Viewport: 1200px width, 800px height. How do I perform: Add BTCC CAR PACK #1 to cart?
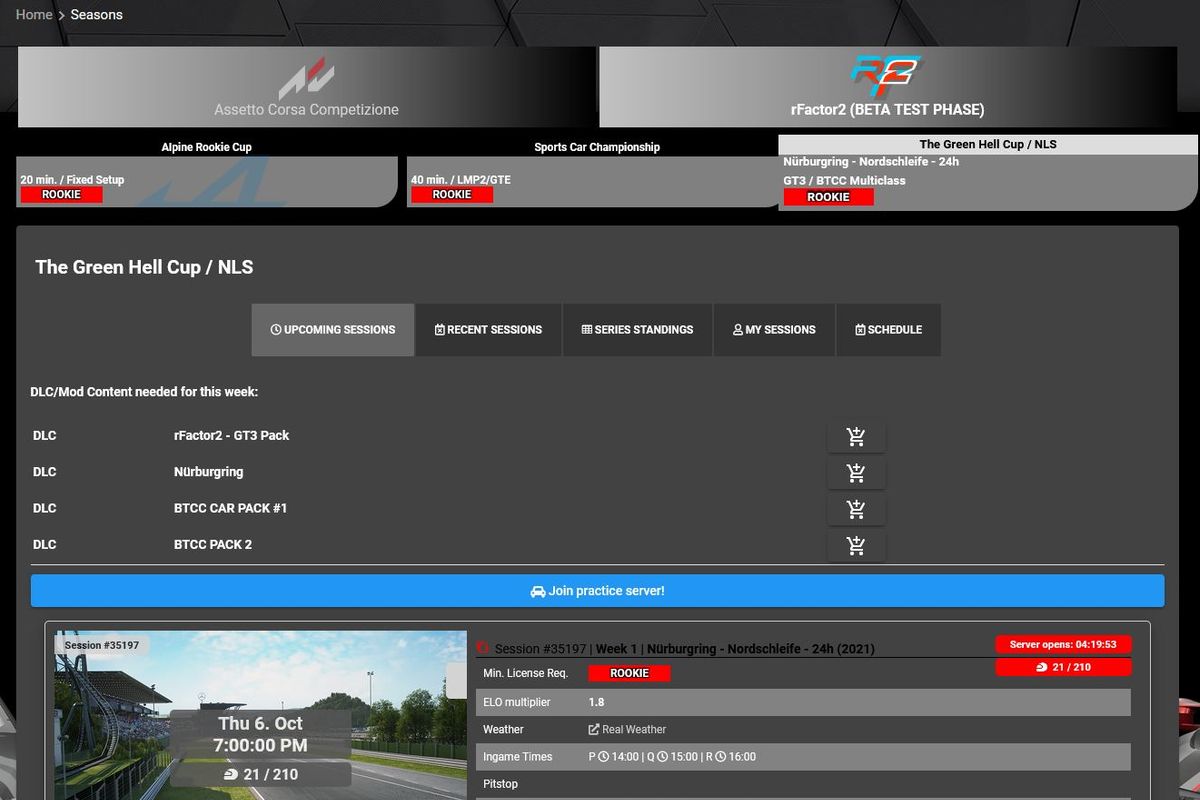856,508
